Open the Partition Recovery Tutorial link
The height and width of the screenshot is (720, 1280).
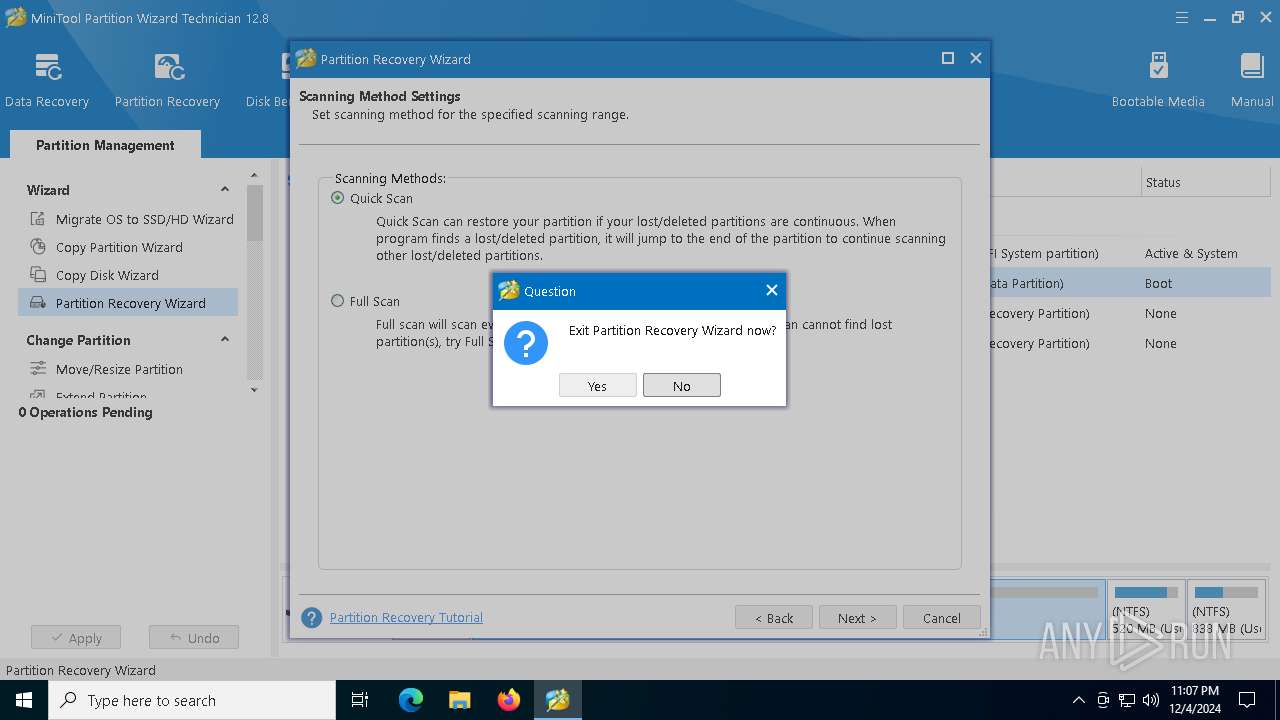coord(406,617)
